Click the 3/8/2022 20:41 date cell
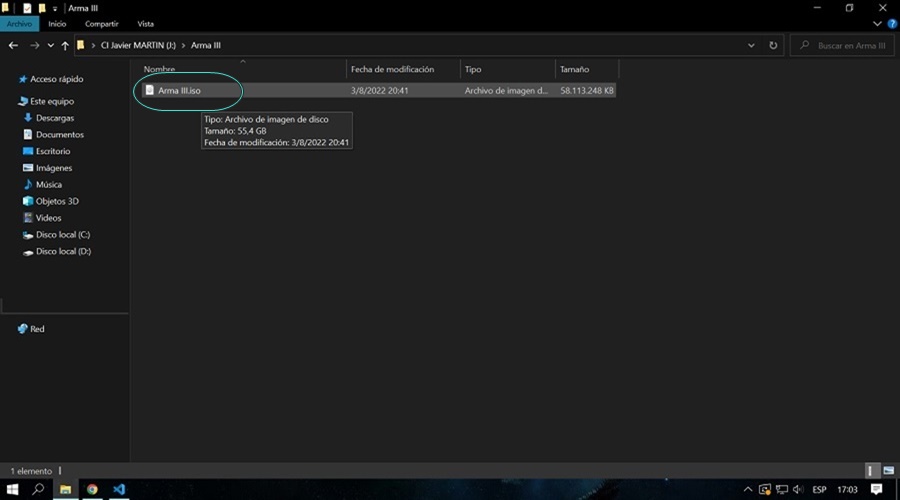Viewport: 900px width, 500px height. click(x=379, y=90)
